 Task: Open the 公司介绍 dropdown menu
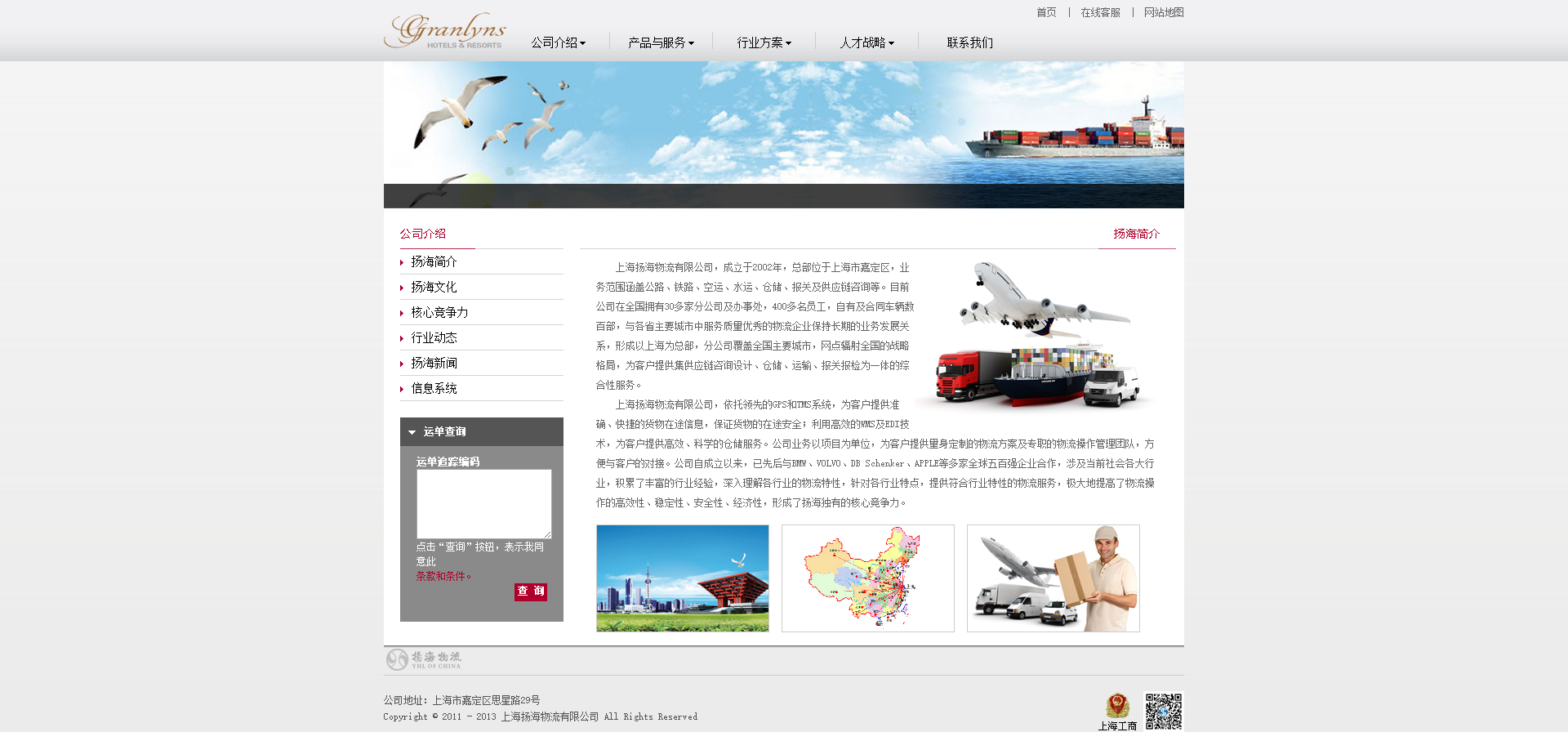(x=558, y=42)
